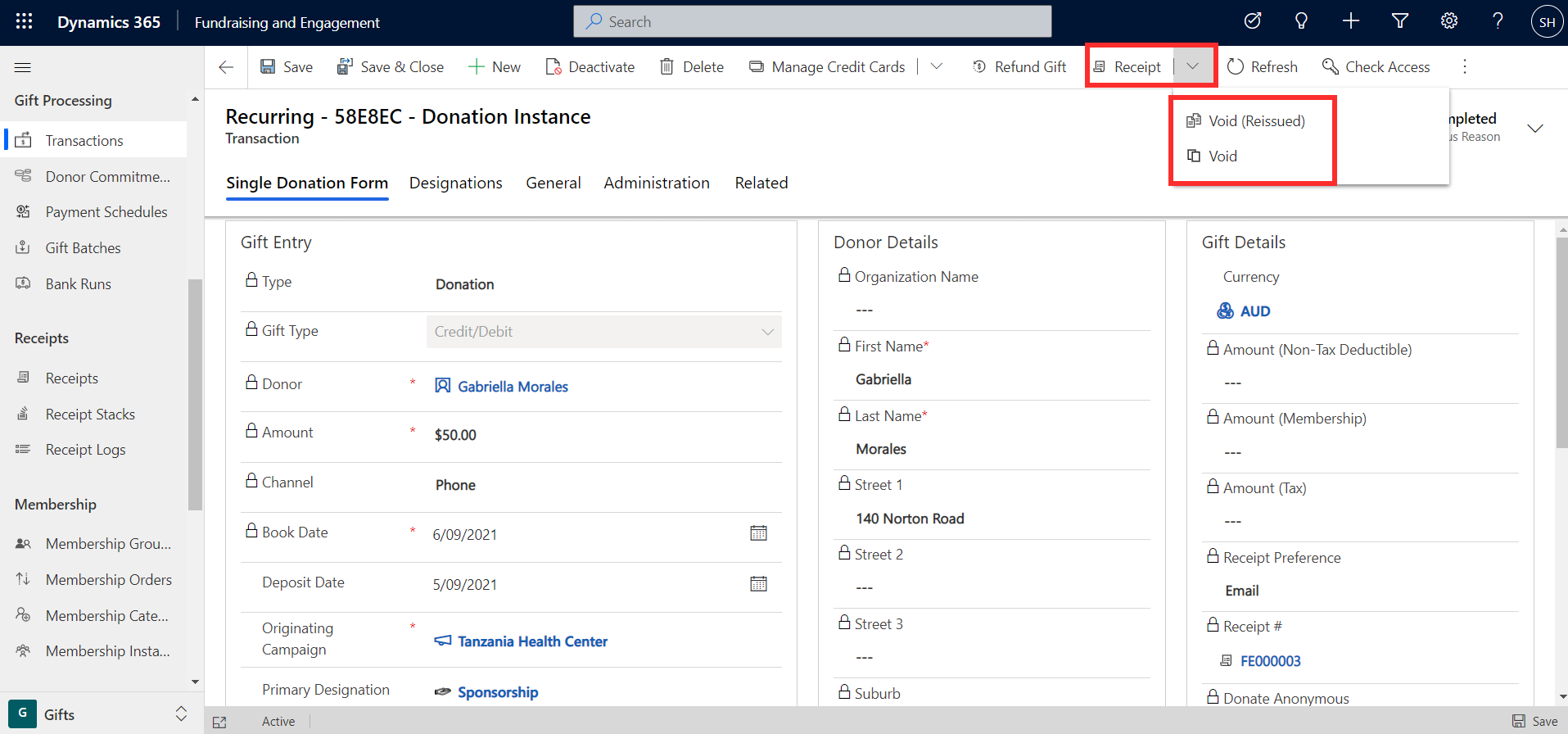Open Receipt Logs in the sidebar
1568x734 pixels.
pos(95,450)
